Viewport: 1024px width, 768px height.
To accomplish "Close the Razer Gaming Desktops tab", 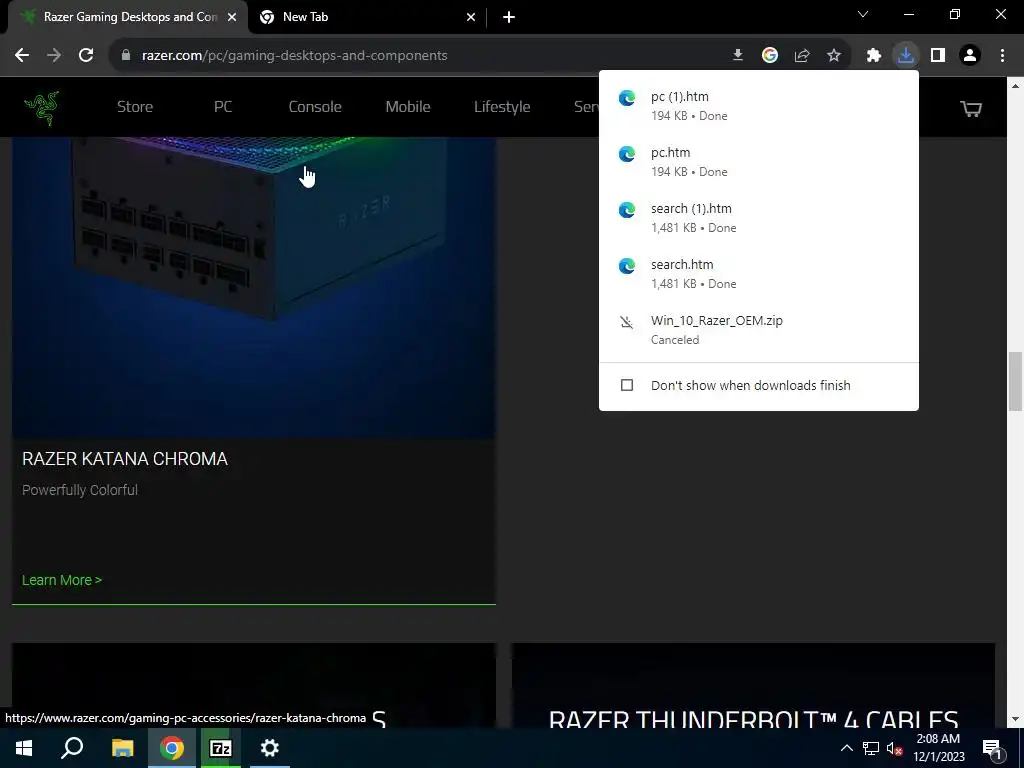I will 232,17.
